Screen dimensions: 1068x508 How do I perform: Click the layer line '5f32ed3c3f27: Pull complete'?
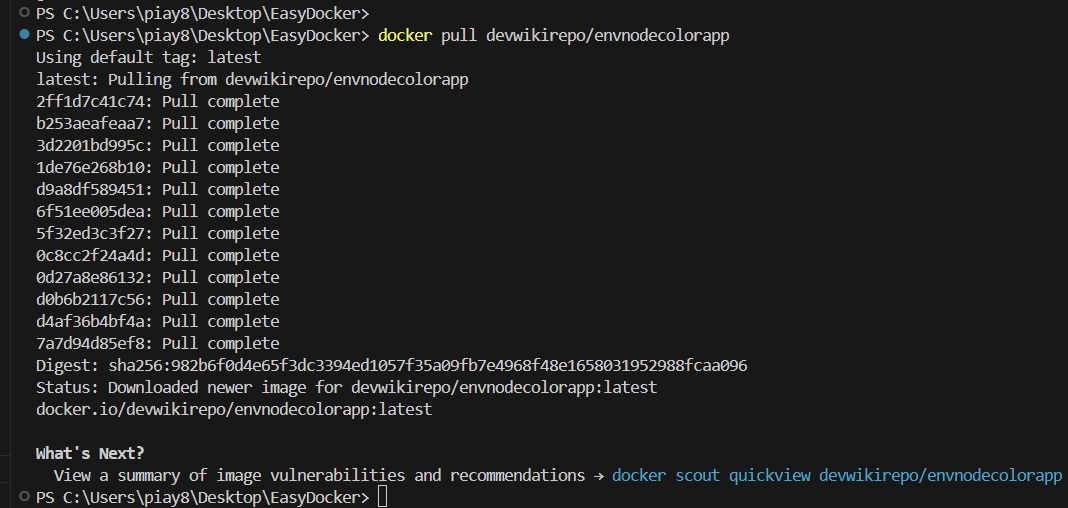[x=157, y=234]
